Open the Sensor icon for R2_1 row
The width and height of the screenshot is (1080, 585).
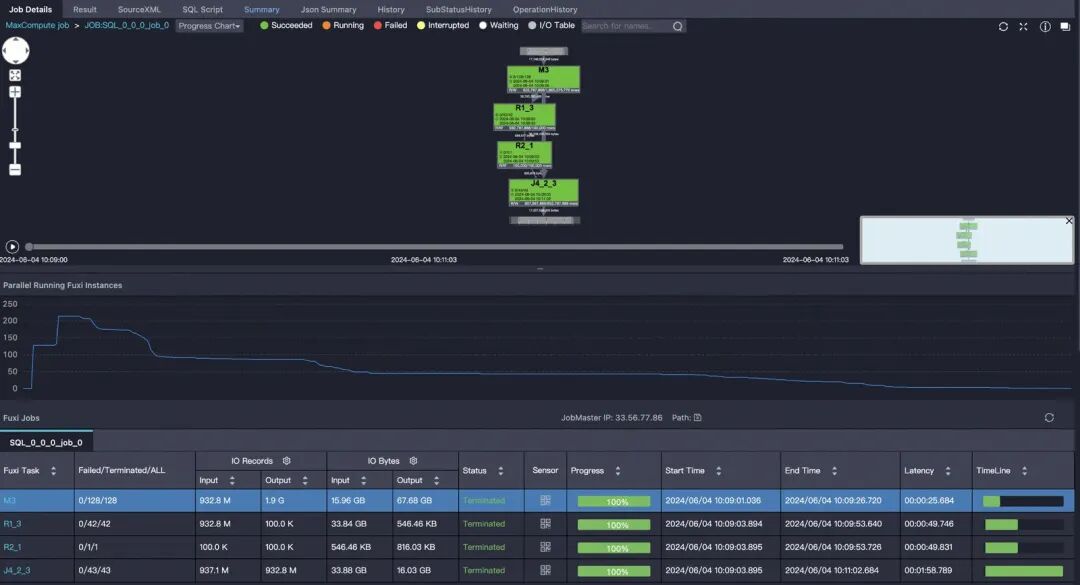point(546,547)
